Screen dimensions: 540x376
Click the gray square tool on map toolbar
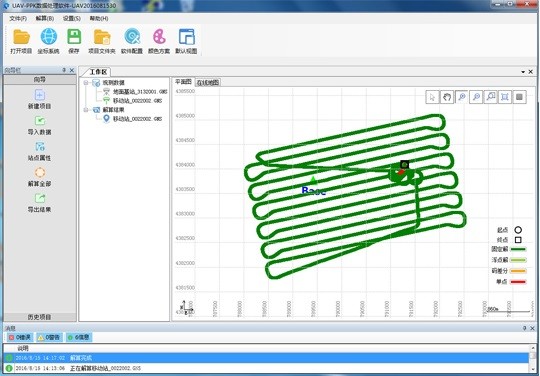(519, 97)
